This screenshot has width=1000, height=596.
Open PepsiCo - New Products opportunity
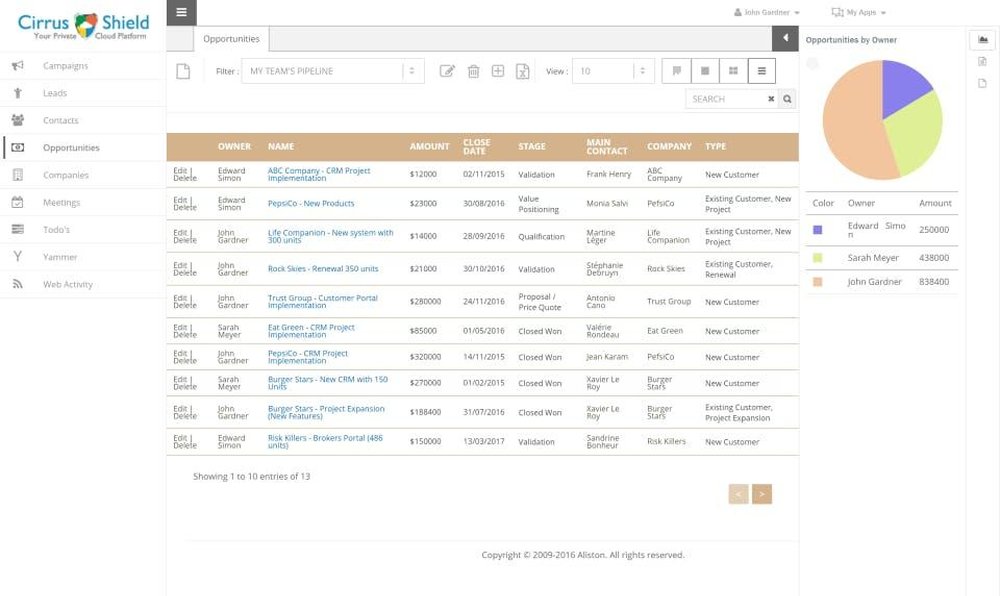311,203
